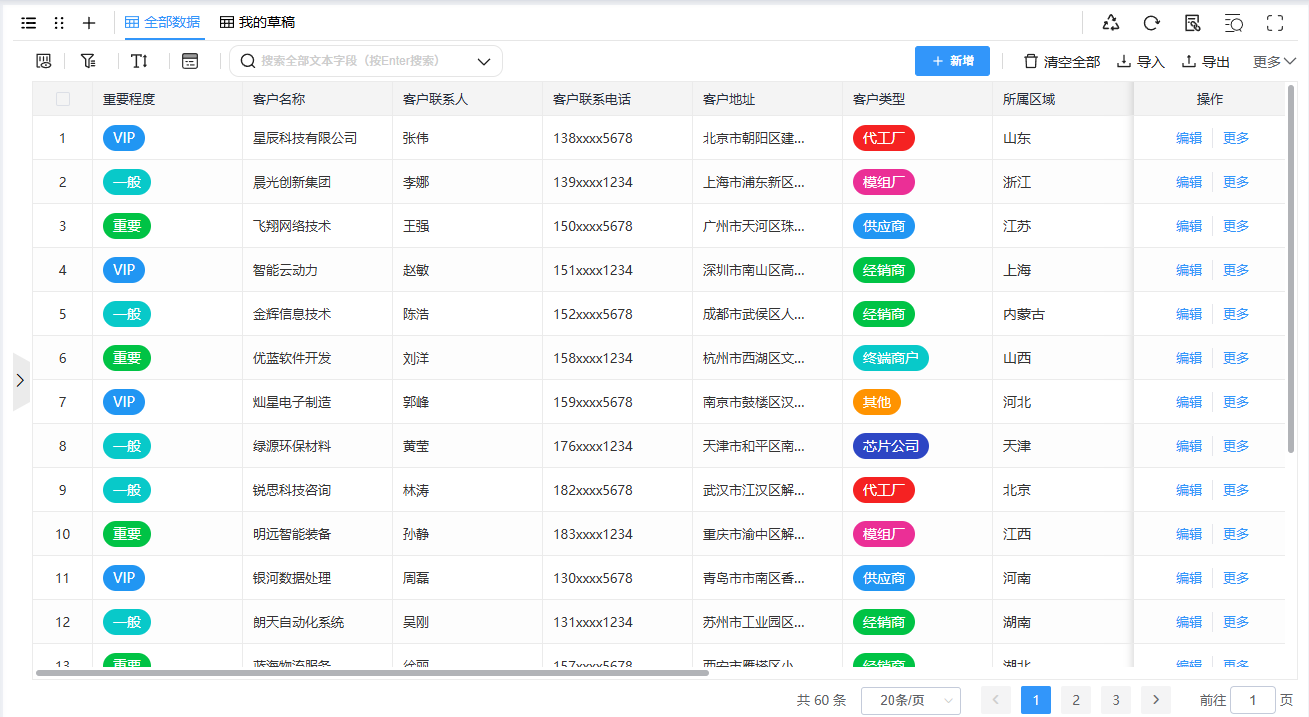The image size is (1309, 717).
Task: Select the 全部数据 tab
Action: (x=162, y=22)
